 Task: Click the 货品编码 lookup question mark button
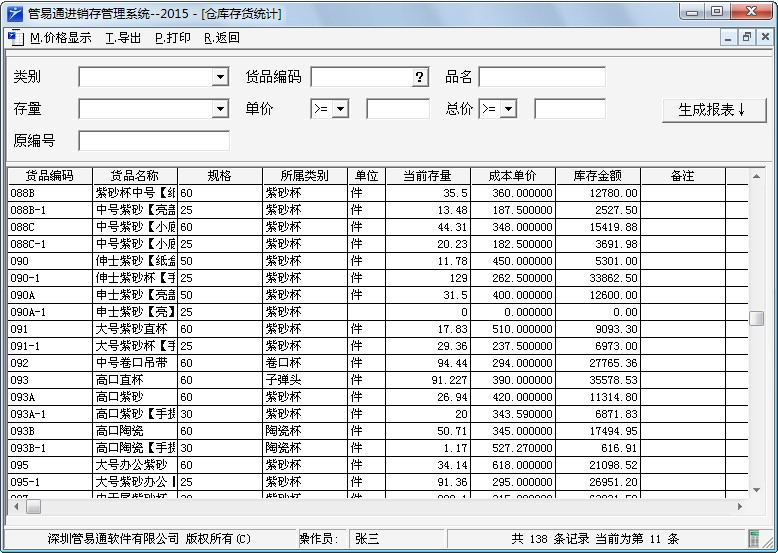[419, 77]
